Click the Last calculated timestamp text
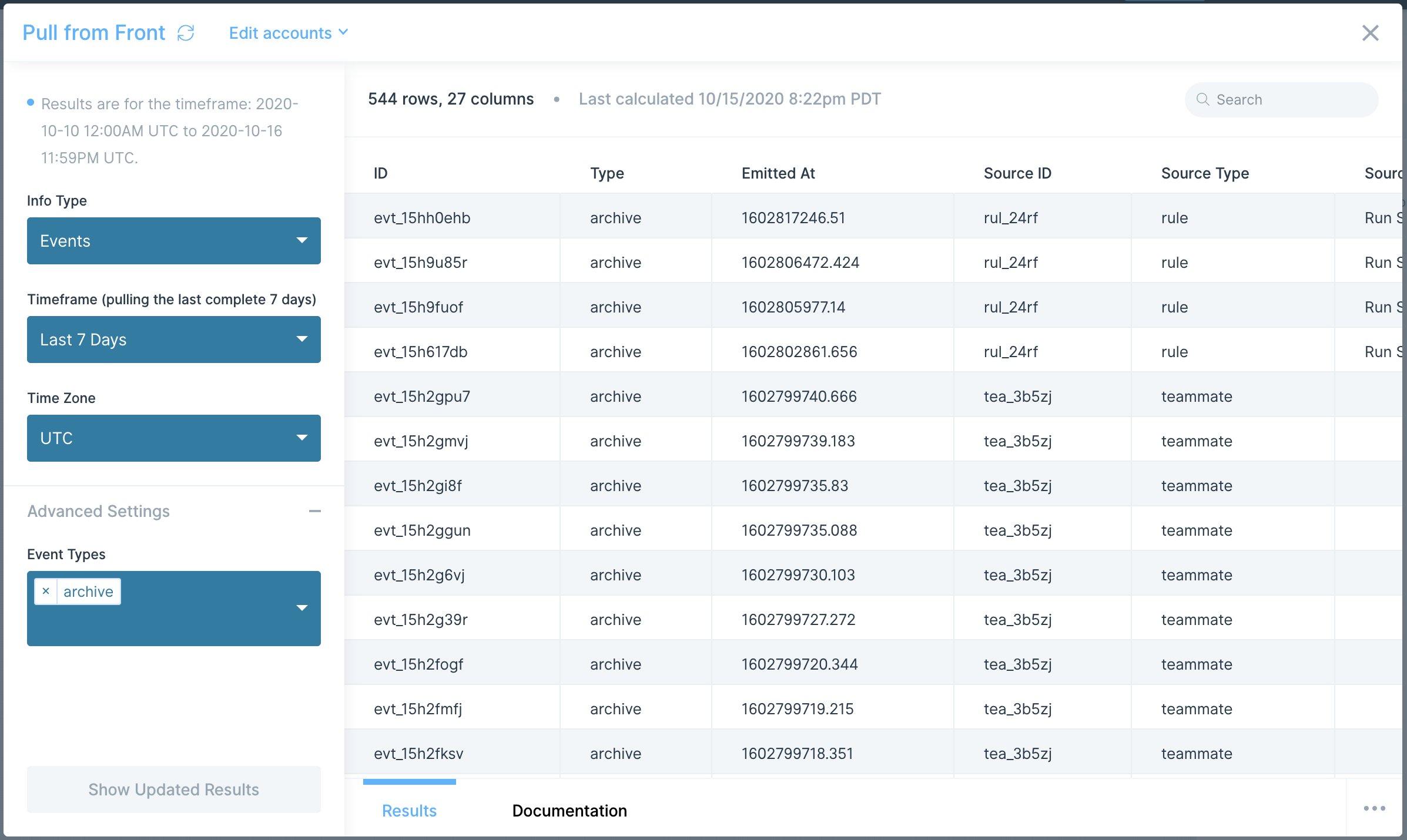This screenshot has width=1407, height=840. tap(730, 99)
